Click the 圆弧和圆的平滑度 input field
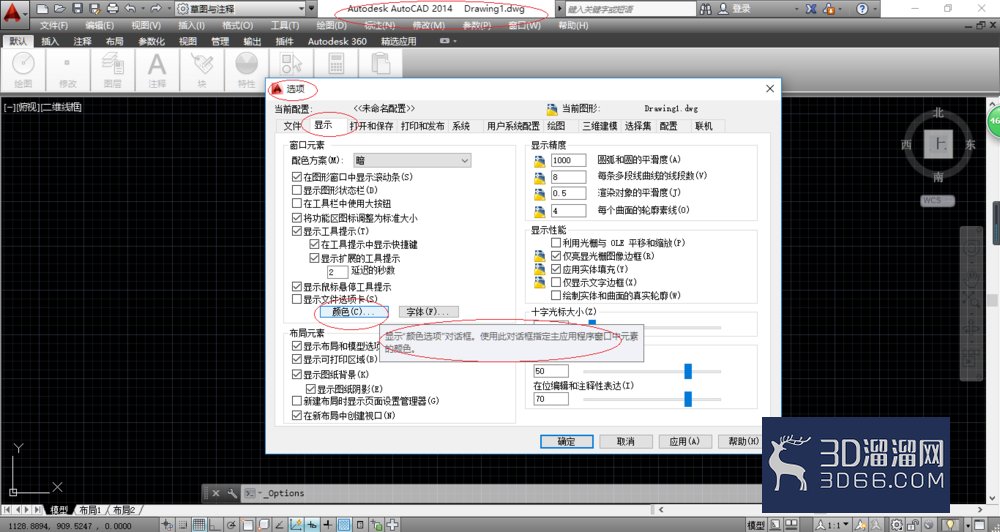The image size is (1000, 532). coord(568,160)
